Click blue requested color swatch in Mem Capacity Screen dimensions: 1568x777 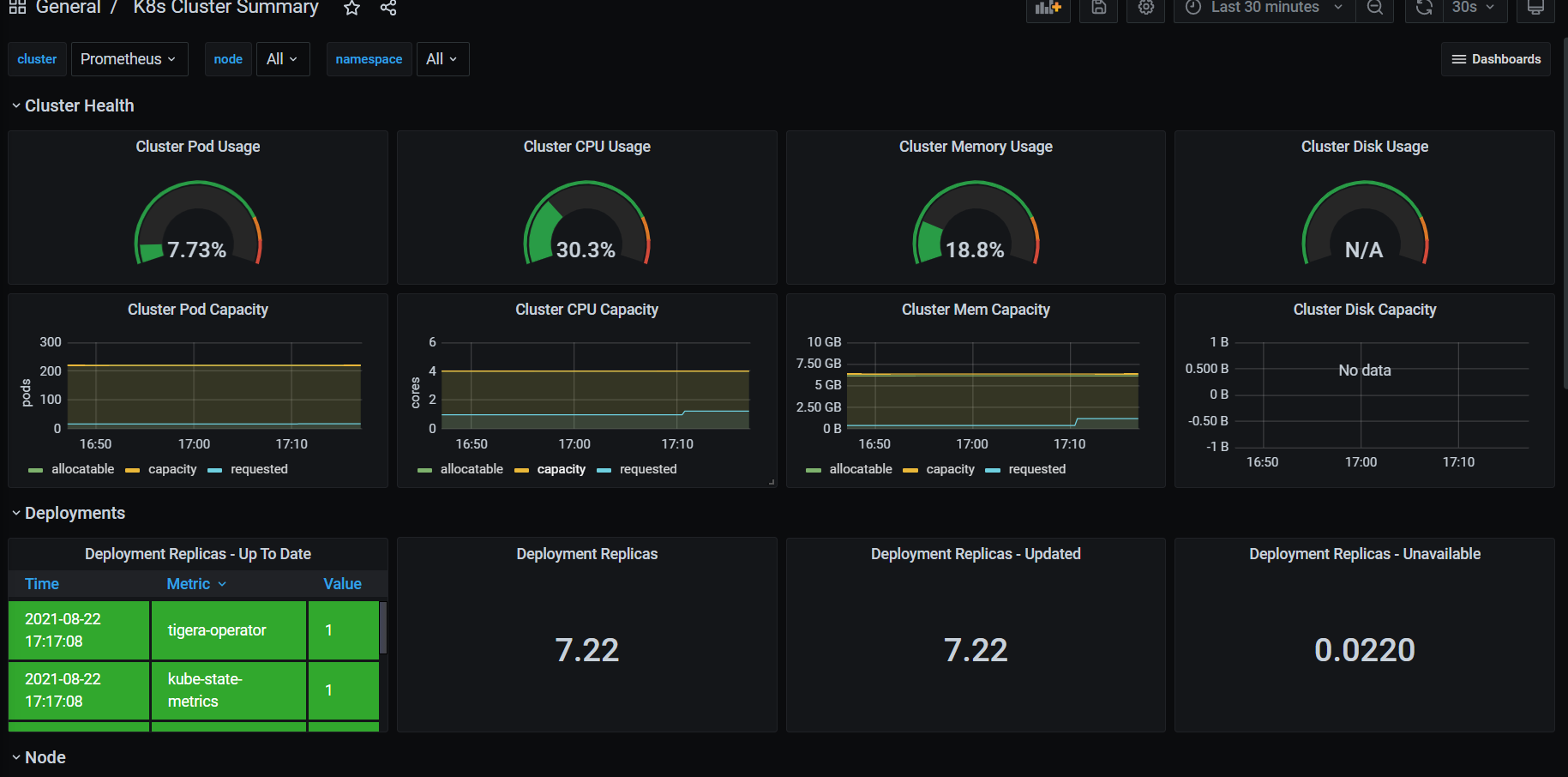pyautogui.click(x=993, y=470)
